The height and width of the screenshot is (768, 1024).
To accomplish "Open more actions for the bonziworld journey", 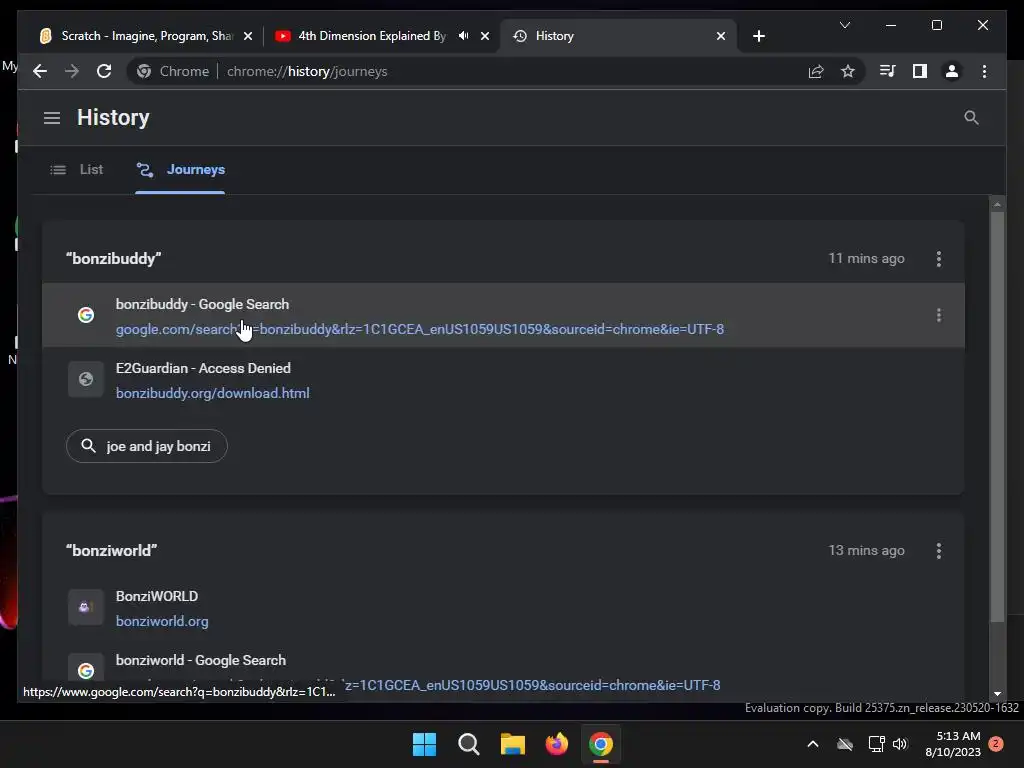I will coord(938,551).
